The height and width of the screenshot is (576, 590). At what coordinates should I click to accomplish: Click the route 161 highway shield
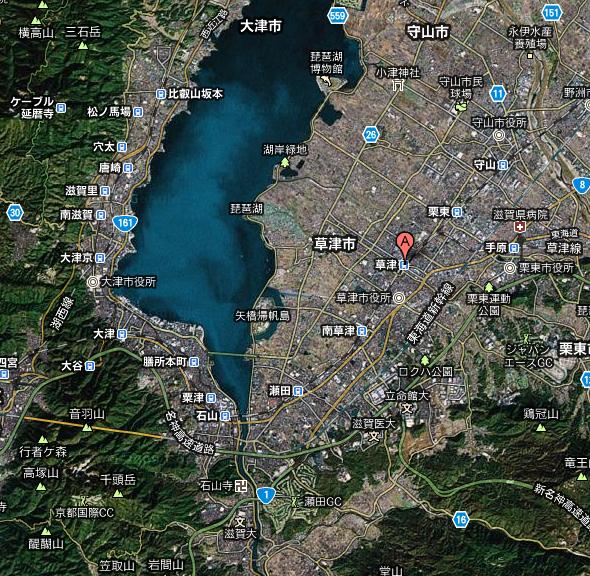[x=125, y=223]
